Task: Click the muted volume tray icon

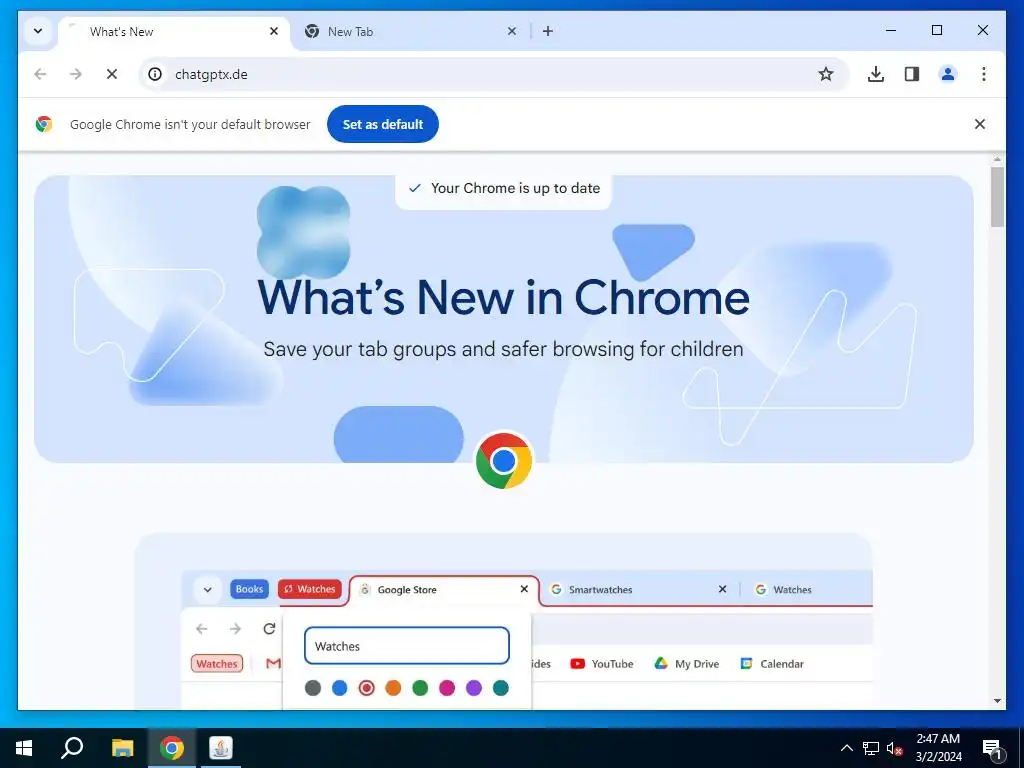Action: 894,748
